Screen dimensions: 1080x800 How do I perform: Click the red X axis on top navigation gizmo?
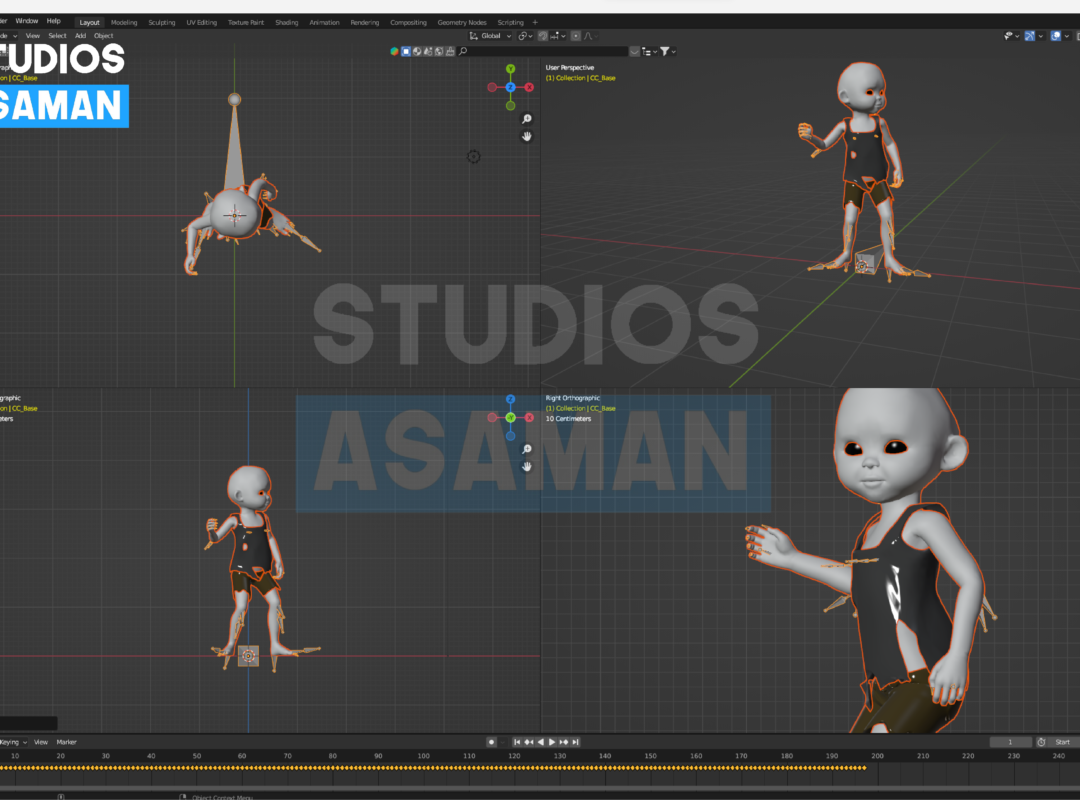[x=529, y=87]
